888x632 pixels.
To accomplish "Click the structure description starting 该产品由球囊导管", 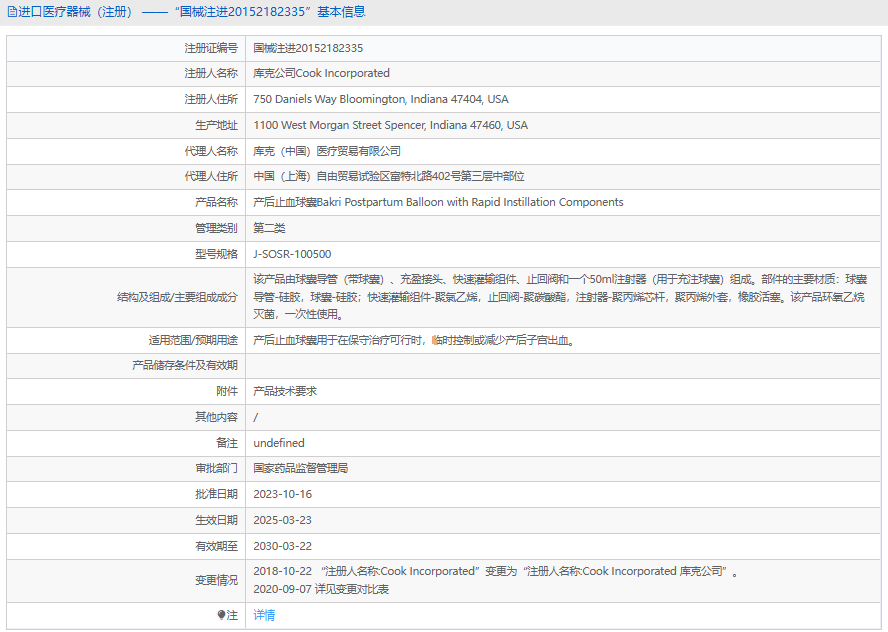I will click(560, 297).
